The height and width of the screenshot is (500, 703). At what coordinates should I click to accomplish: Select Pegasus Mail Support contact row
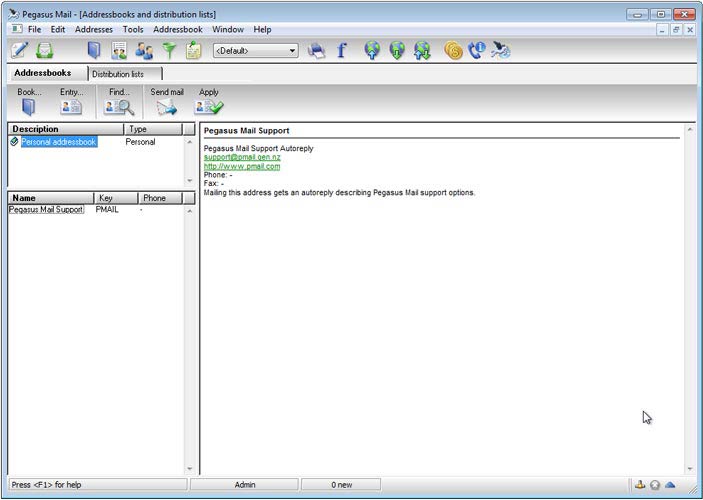coord(47,210)
